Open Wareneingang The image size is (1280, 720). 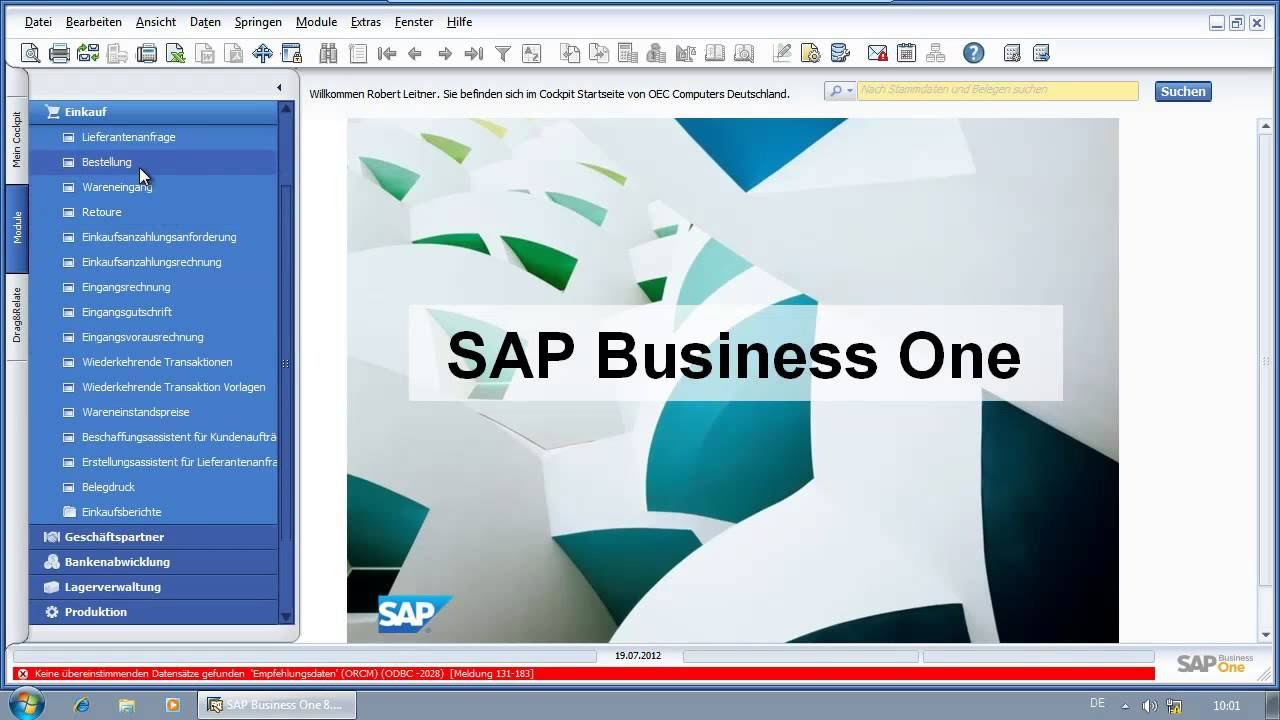[x=117, y=187]
